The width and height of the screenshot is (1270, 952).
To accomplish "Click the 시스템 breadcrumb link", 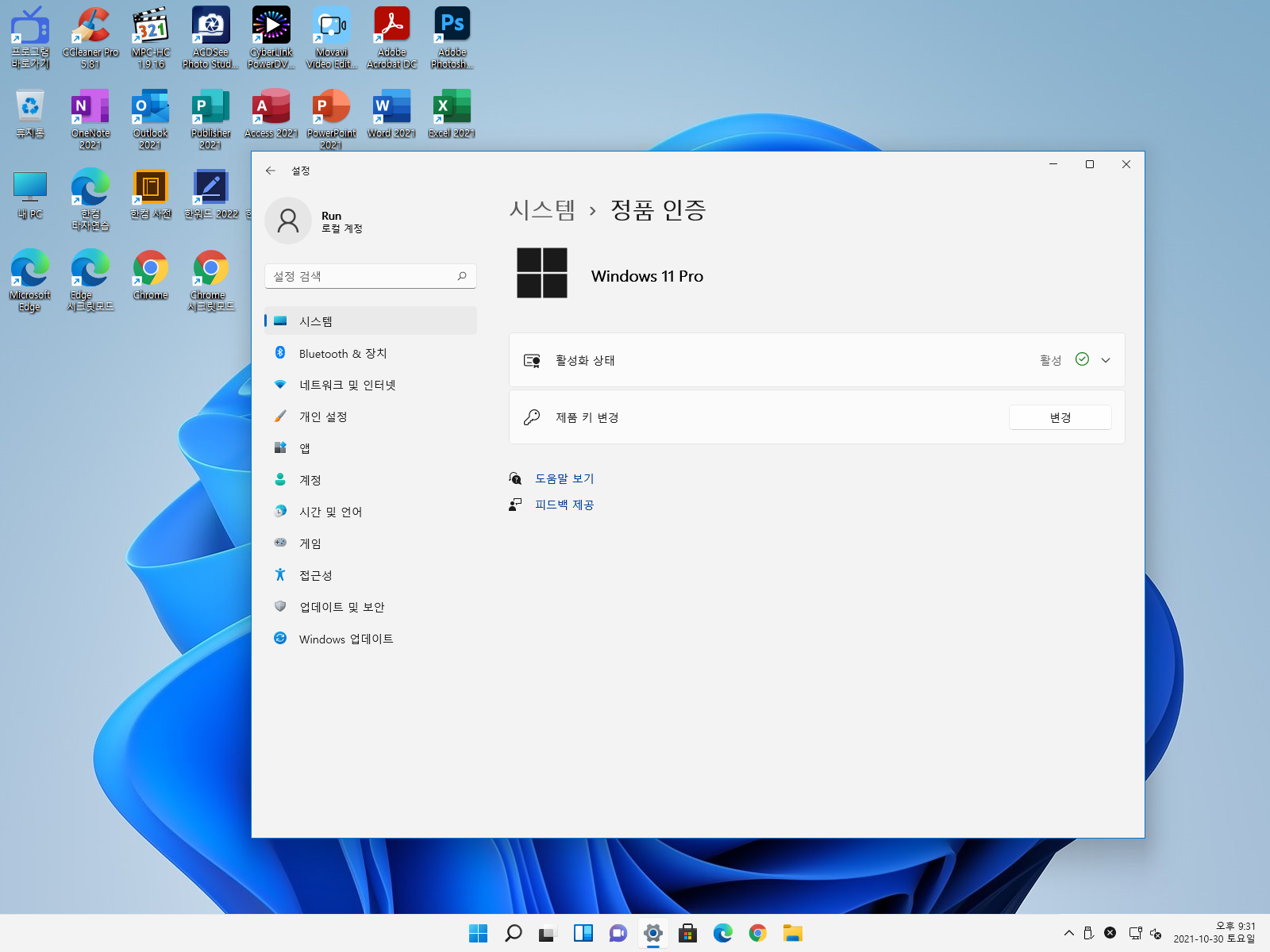I will point(542,210).
